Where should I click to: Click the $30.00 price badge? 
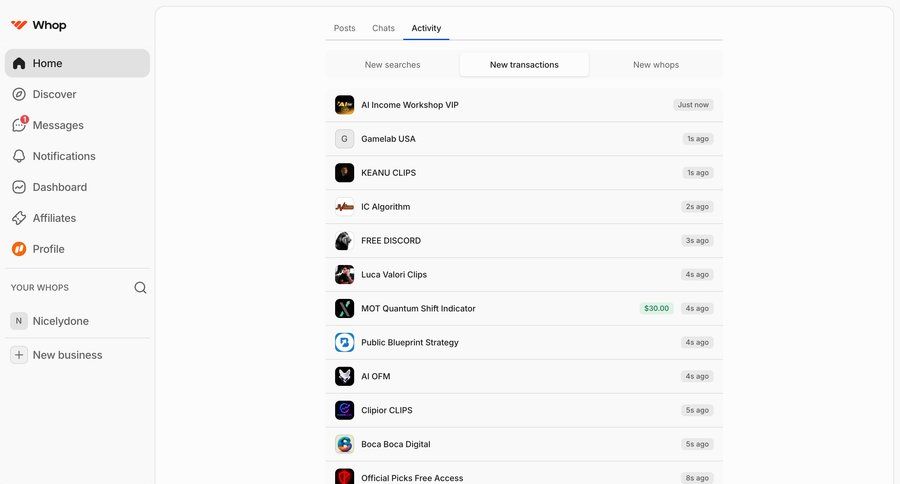click(x=657, y=308)
